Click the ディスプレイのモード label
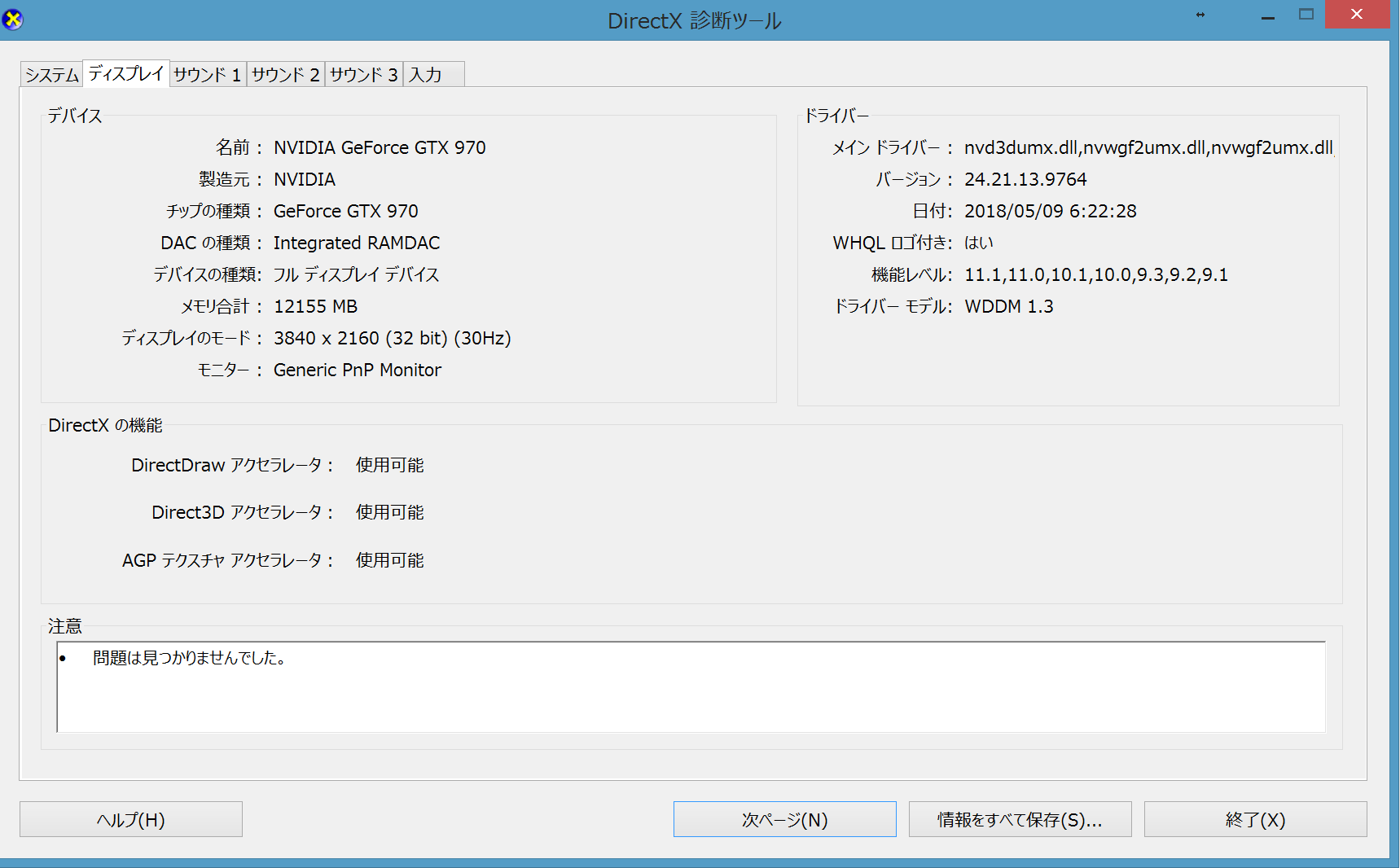 pyautogui.click(x=191, y=338)
